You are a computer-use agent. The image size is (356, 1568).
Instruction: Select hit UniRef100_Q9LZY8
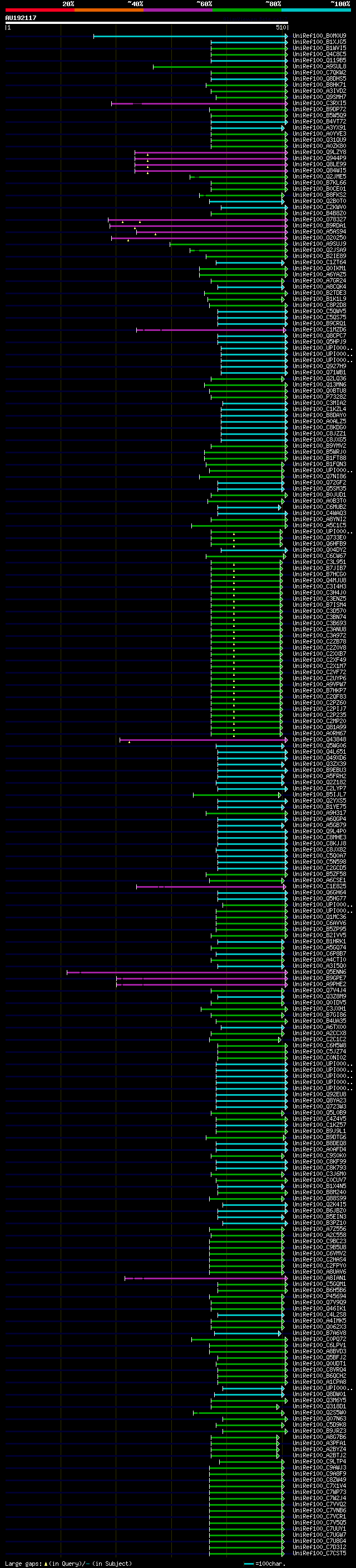[319, 152]
